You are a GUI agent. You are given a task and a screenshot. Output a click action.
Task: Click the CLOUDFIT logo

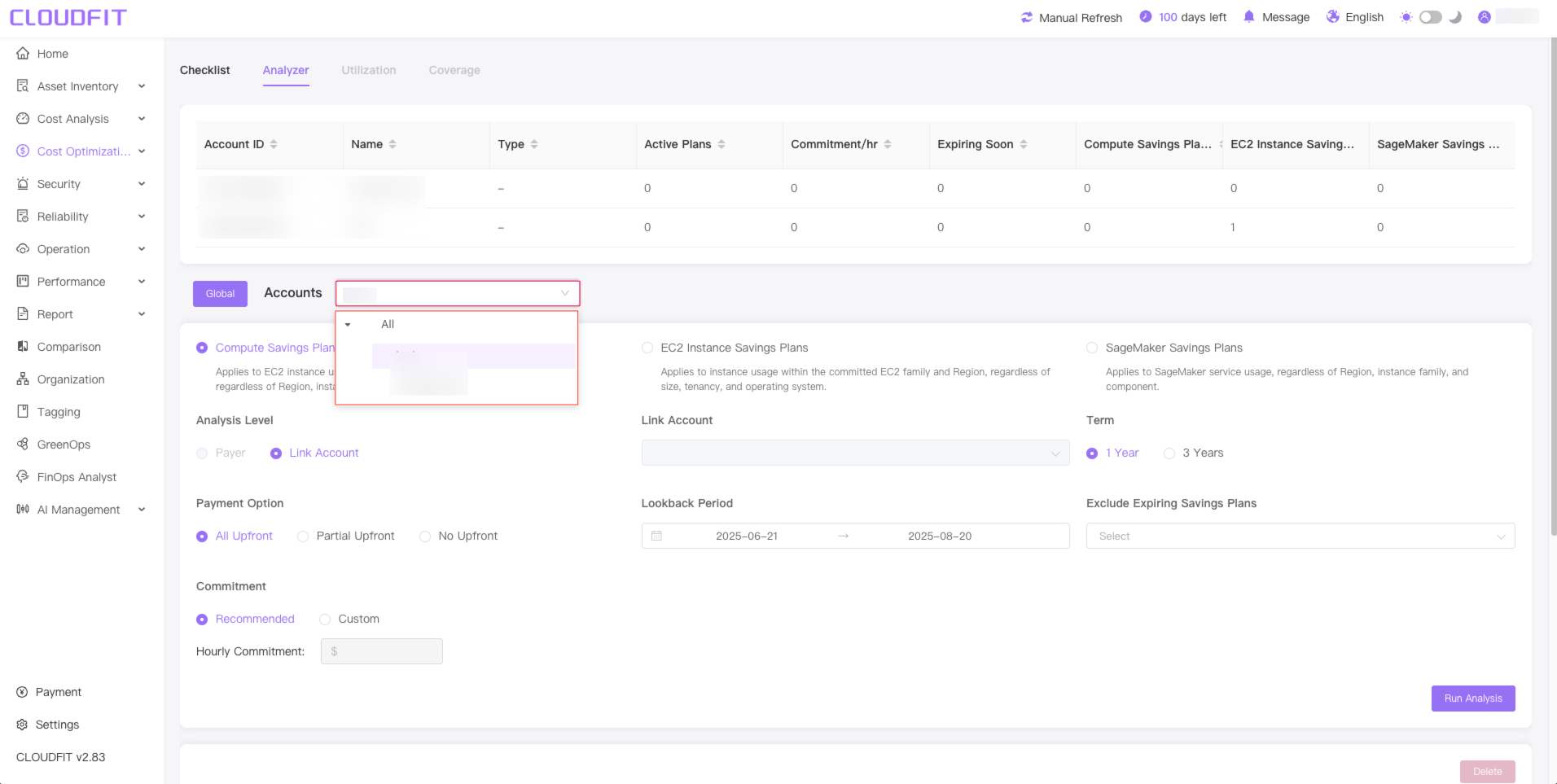[68, 17]
